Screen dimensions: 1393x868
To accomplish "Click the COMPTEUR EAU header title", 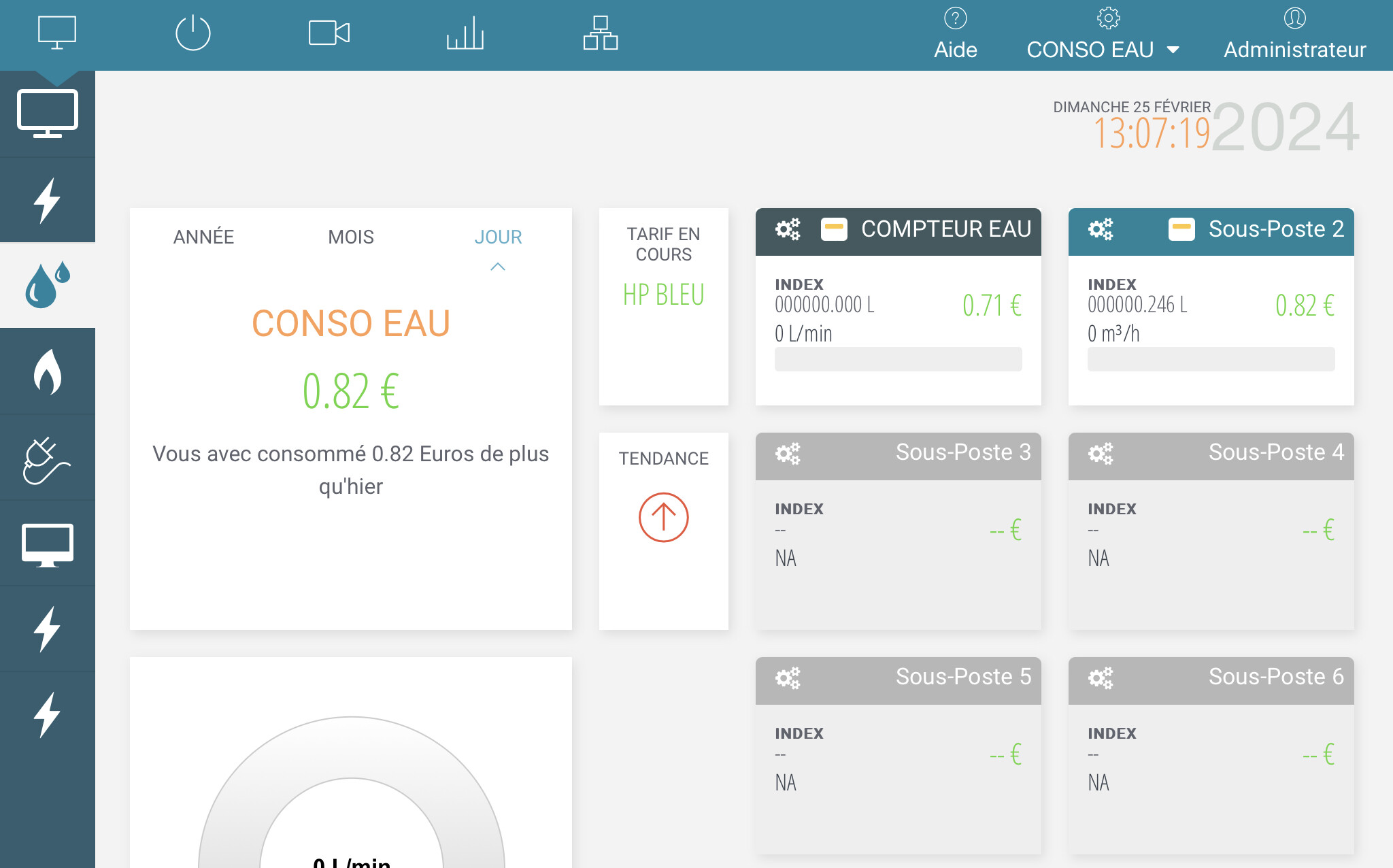I will coord(946,229).
